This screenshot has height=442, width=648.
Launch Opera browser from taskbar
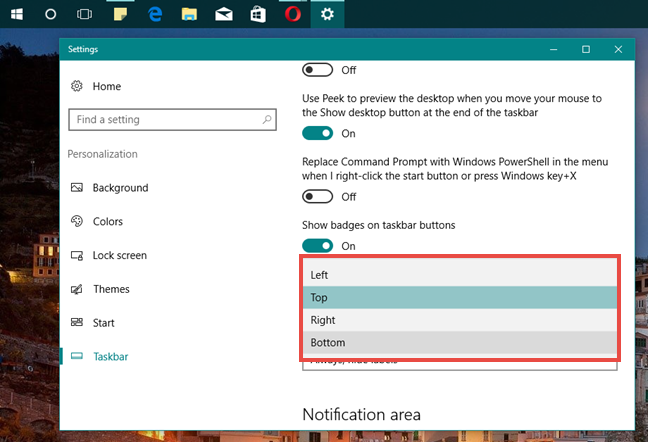(x=293, y=14)
